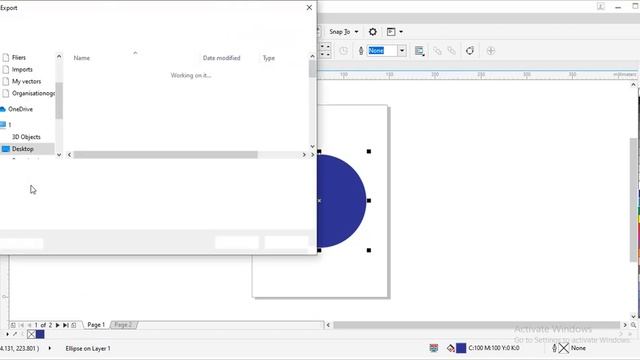Viewport: 640px width, 360px height.
Task: Click the quick customize plus icon
Action: [x=491, y=51]
